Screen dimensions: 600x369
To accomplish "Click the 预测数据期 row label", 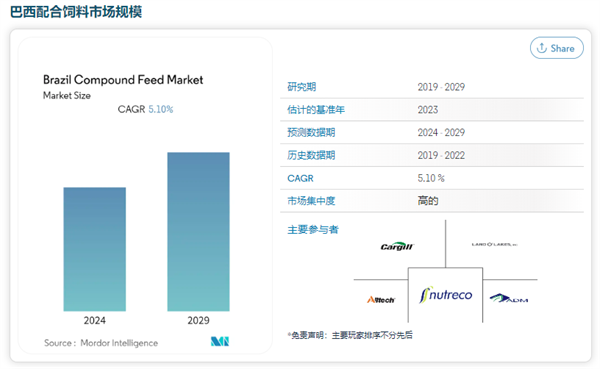I will coord(311,132).
